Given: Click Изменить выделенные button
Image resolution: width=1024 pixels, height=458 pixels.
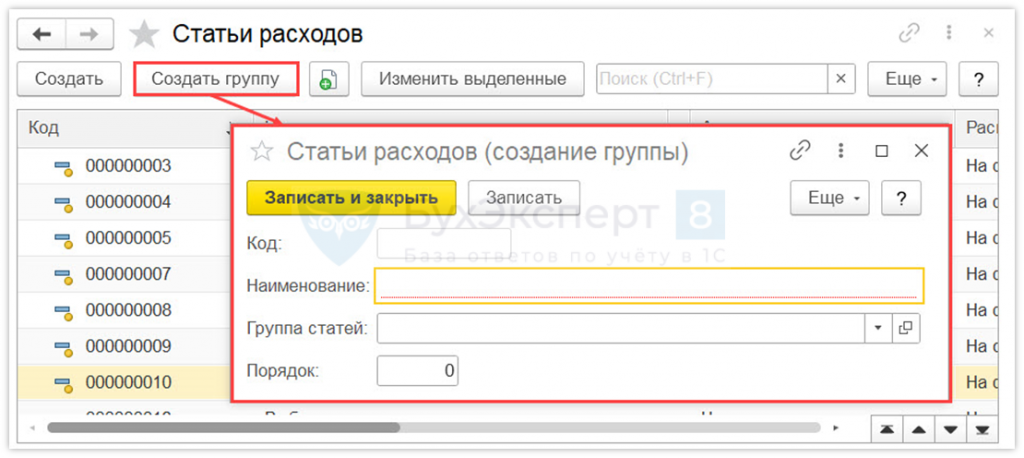Looking at the screenshot, I should click(473, 80).
